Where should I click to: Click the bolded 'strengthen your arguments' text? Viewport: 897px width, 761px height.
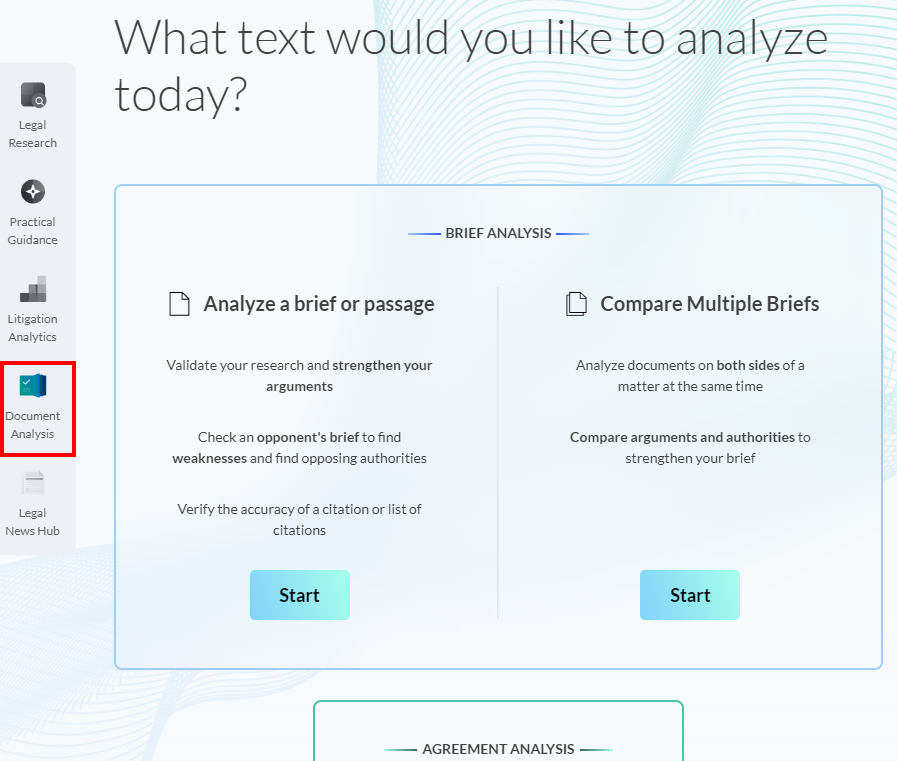[x=381, y=365]
